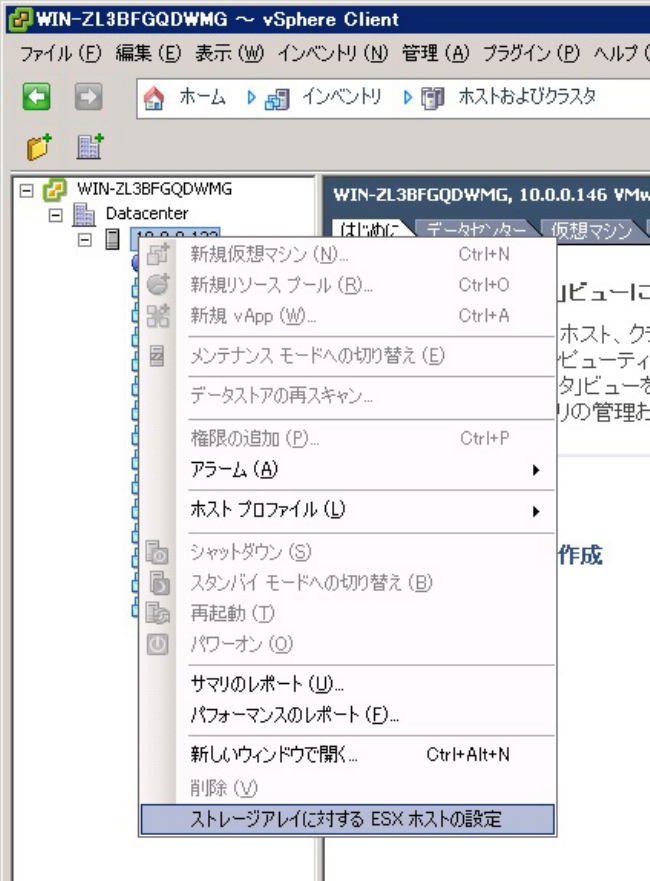The height and width of the screenshot is (881, 650).
Task: Click the reboot menu icon
Action: (158, 613)
